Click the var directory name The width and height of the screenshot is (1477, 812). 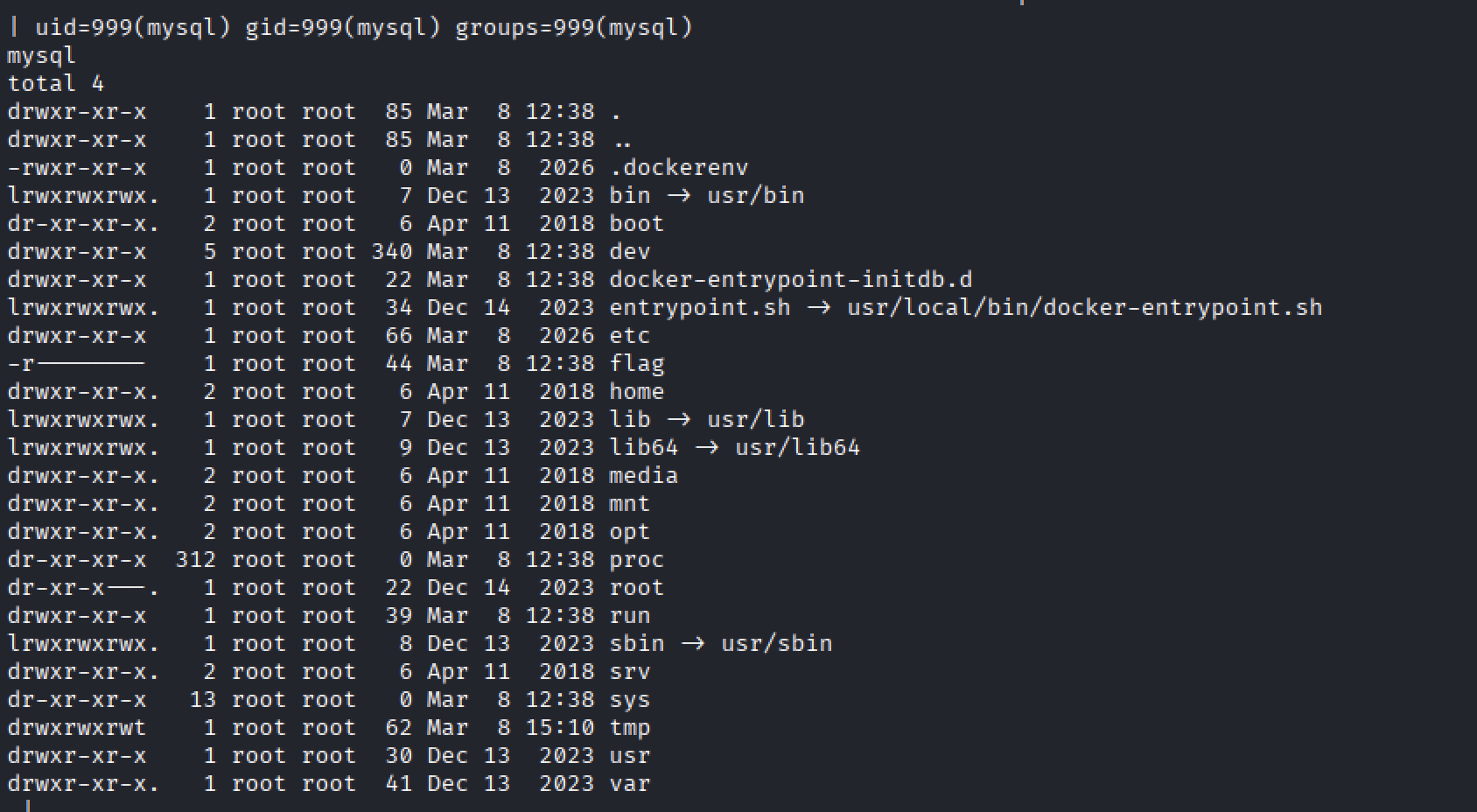(629, 783)
